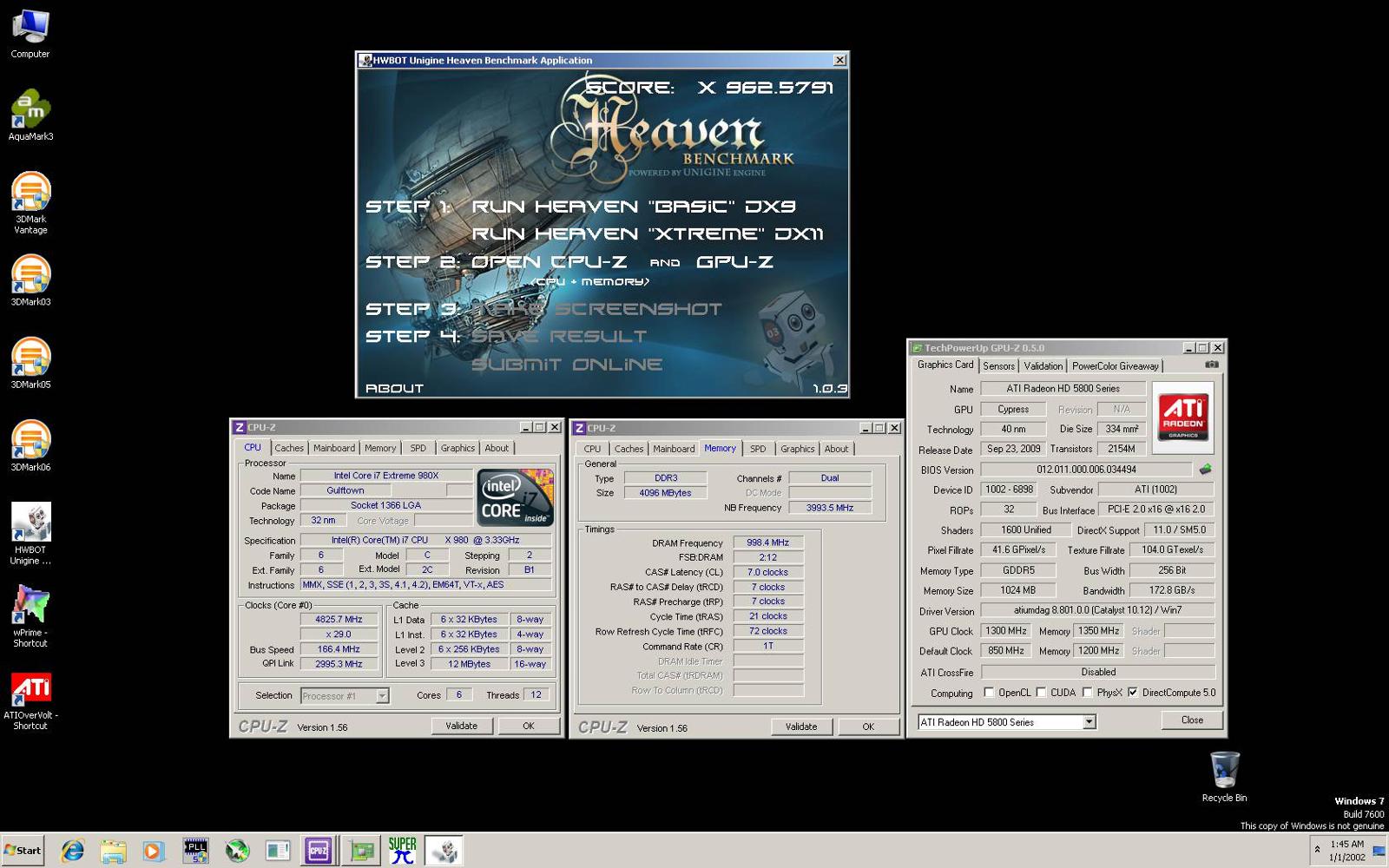1389x868 pixels.
Task: Open Internet Explorer from the taskbar
Action: tap(72, 851)
